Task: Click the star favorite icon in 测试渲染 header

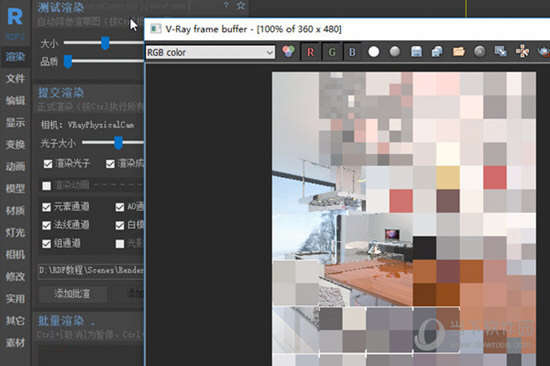Action: [241, 5]
